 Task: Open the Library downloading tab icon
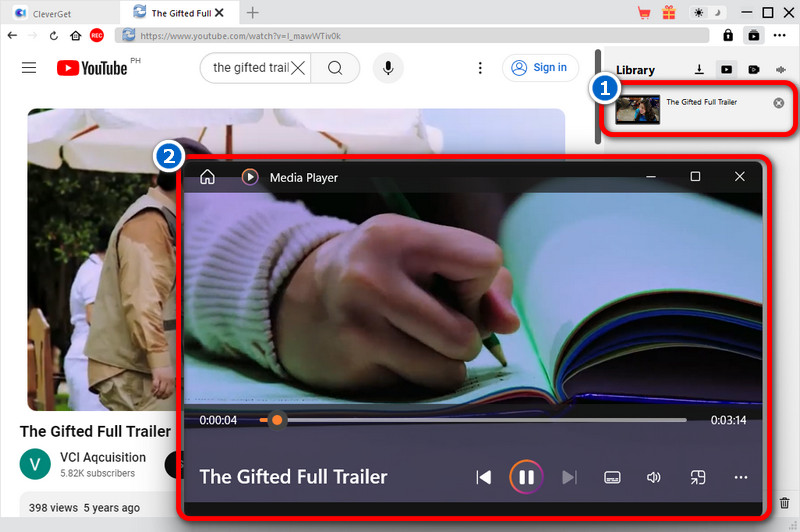point(699,69)
